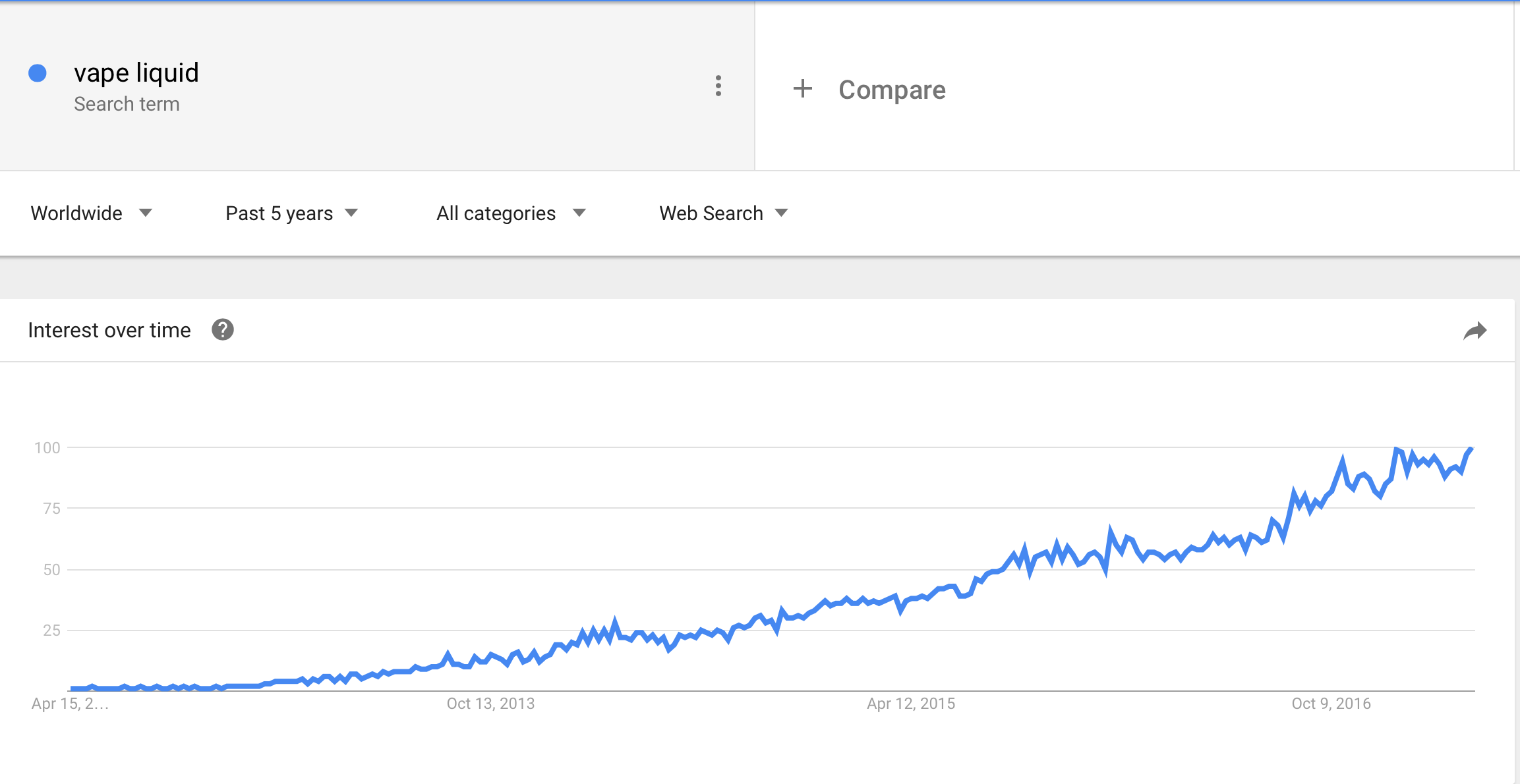This screenshot has height=784, width=1520.
Task: Click the vape liquid search term text
Action: point(136,72)
